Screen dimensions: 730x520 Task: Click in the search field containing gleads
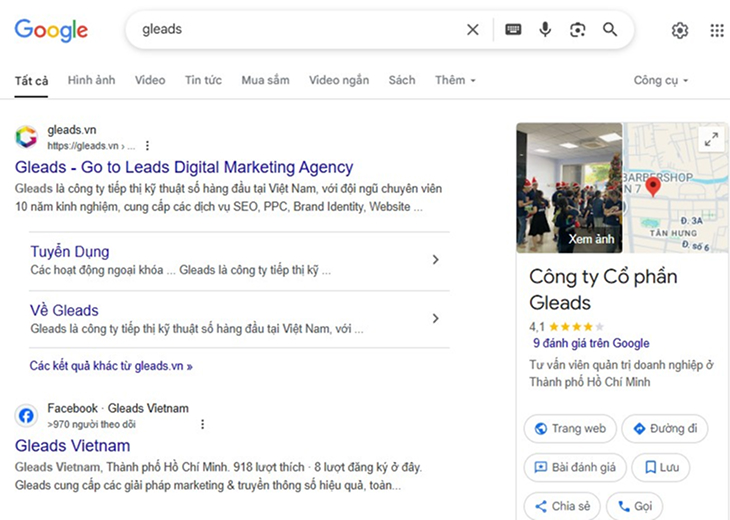point(298,29)
